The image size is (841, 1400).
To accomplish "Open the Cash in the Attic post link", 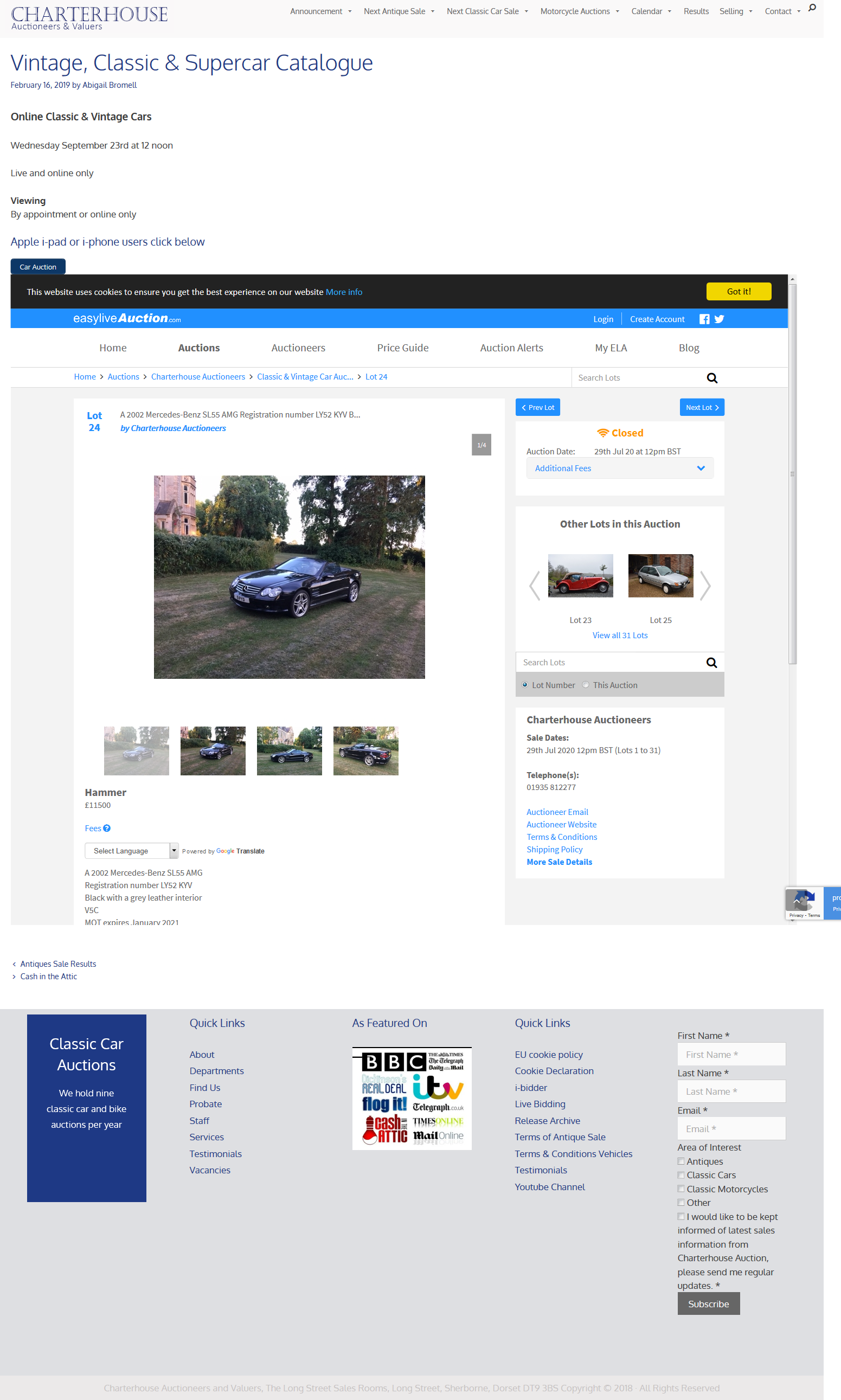I will [x=48, y=976].
